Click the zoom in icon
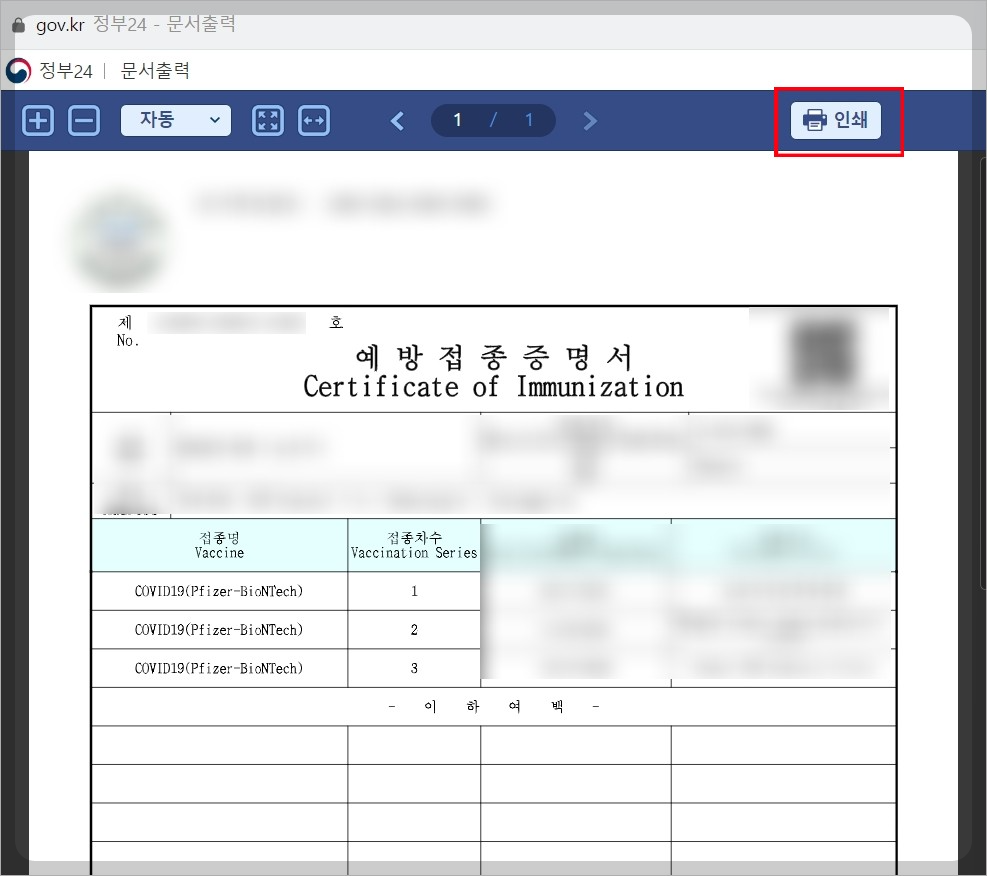The width and height of the screenshot is (987, 876). coord(37,120)
